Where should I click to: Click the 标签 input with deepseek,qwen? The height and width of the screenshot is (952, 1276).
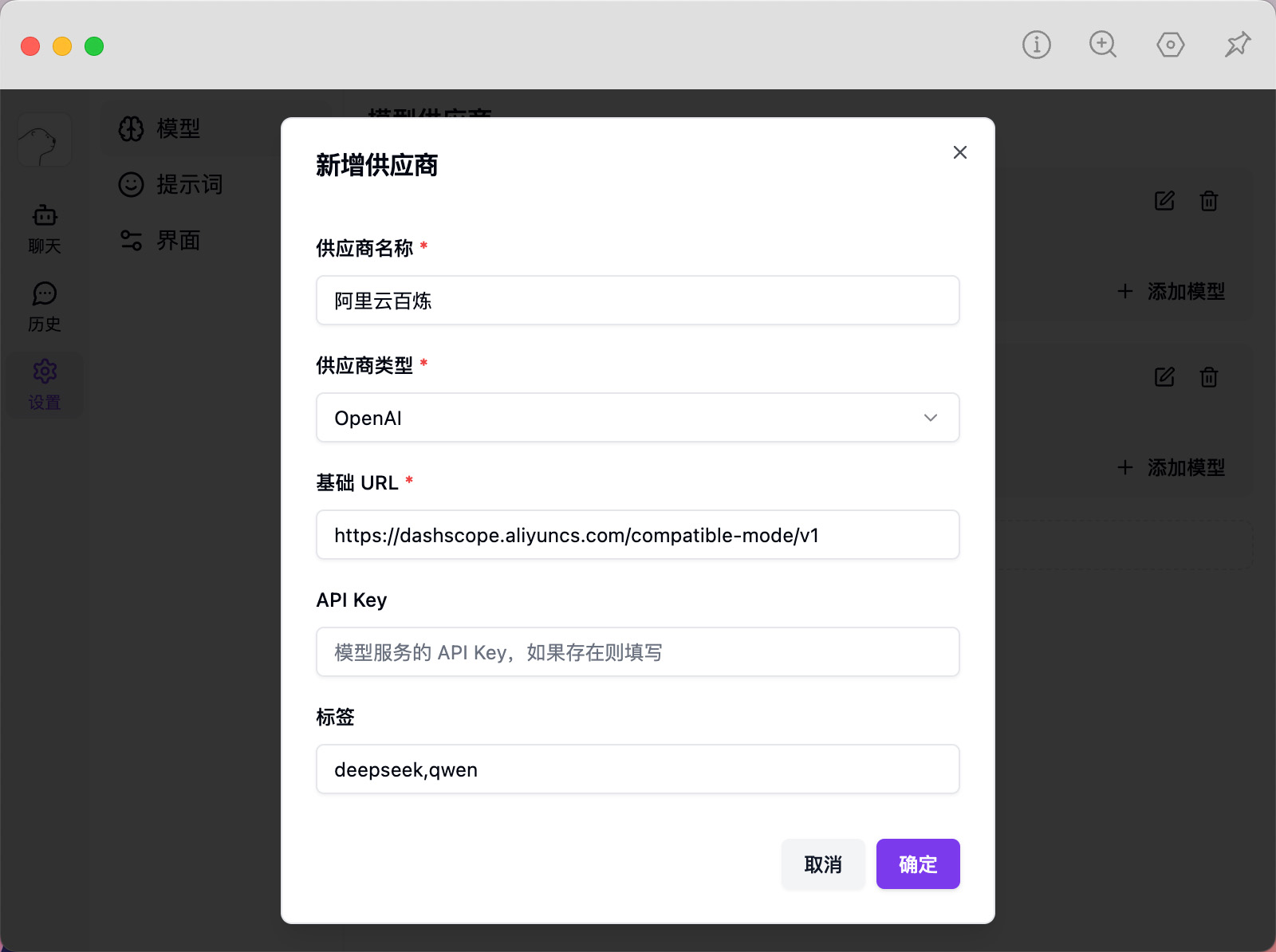[638, 769]
